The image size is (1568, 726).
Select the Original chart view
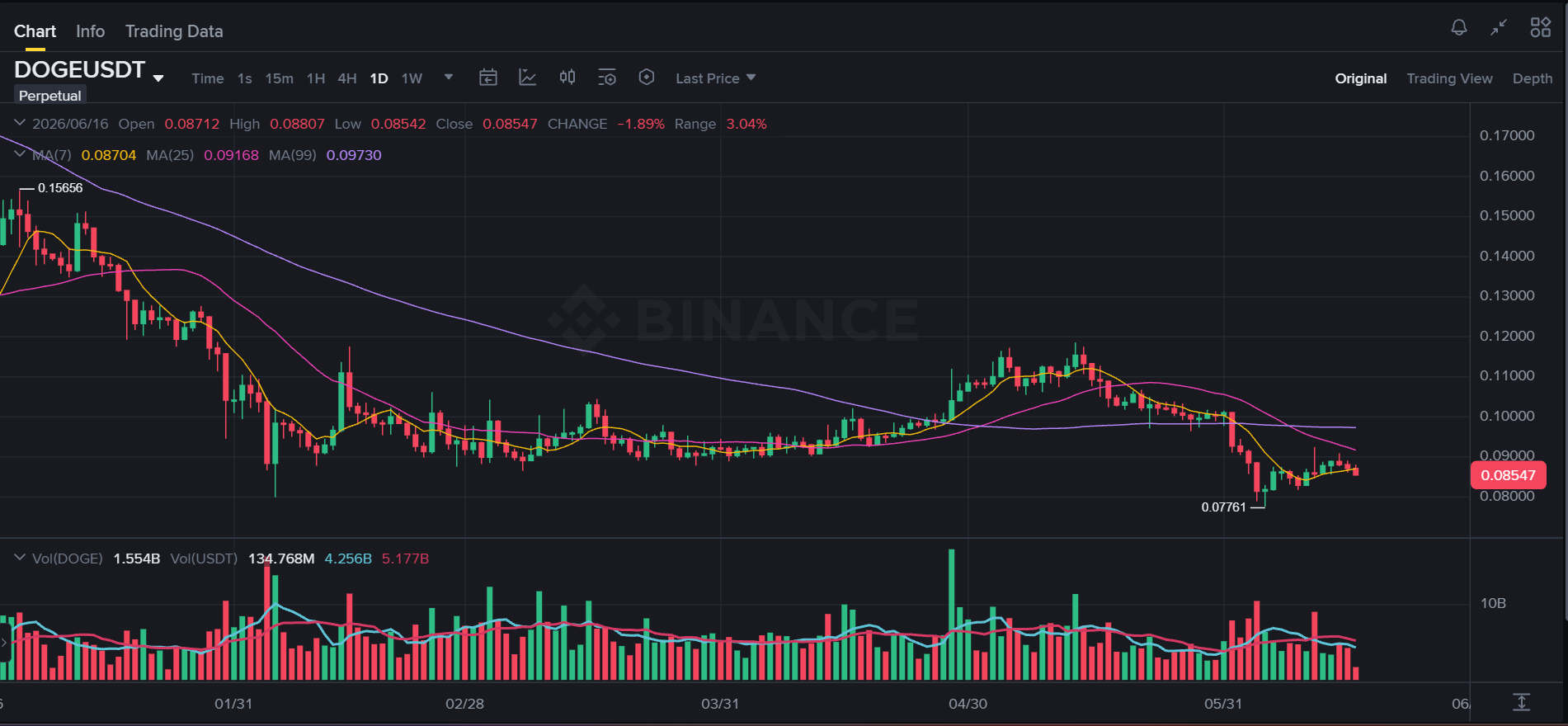tap(1361, 78)
